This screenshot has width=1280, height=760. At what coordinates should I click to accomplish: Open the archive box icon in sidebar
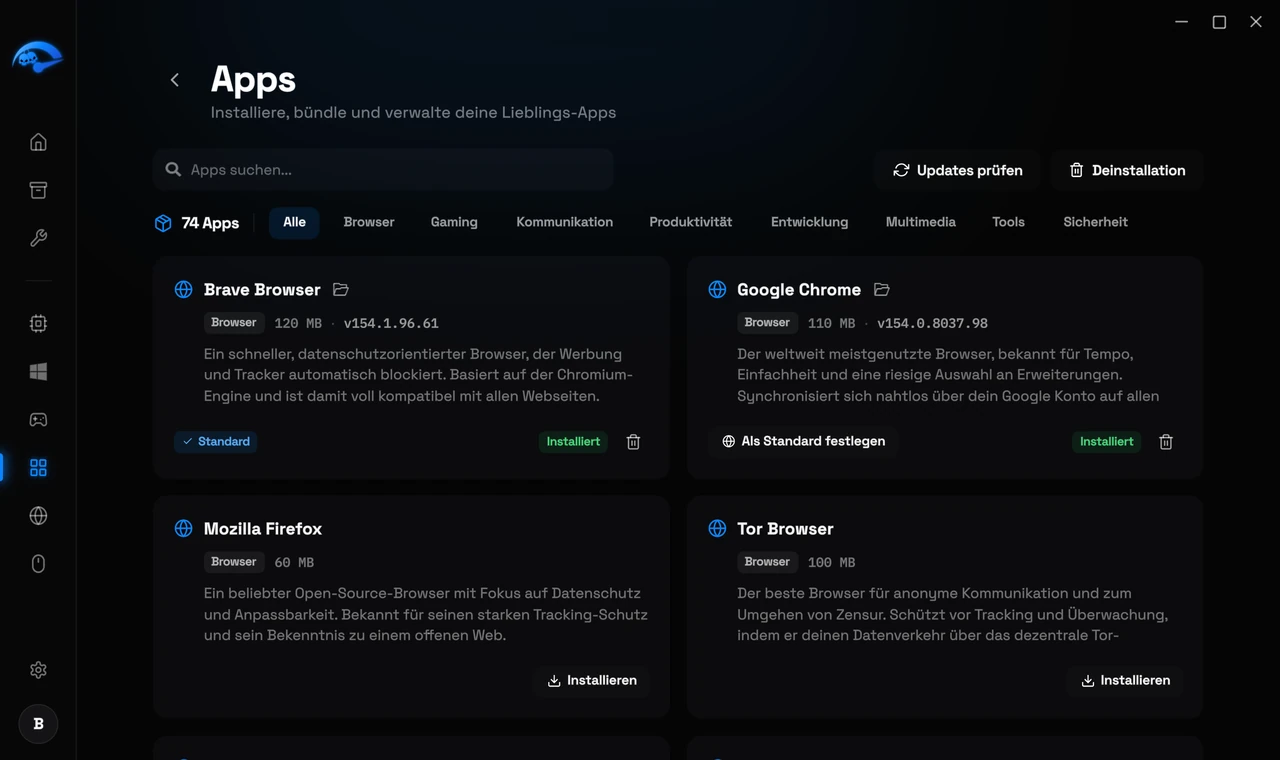pyautogui.click(x=38, y=190)
